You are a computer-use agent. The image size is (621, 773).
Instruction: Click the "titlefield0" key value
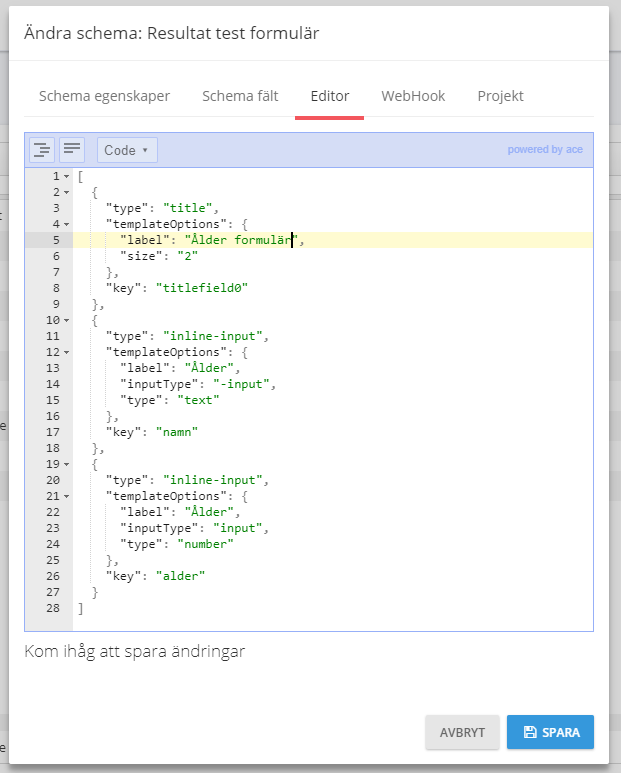point(202,288)
